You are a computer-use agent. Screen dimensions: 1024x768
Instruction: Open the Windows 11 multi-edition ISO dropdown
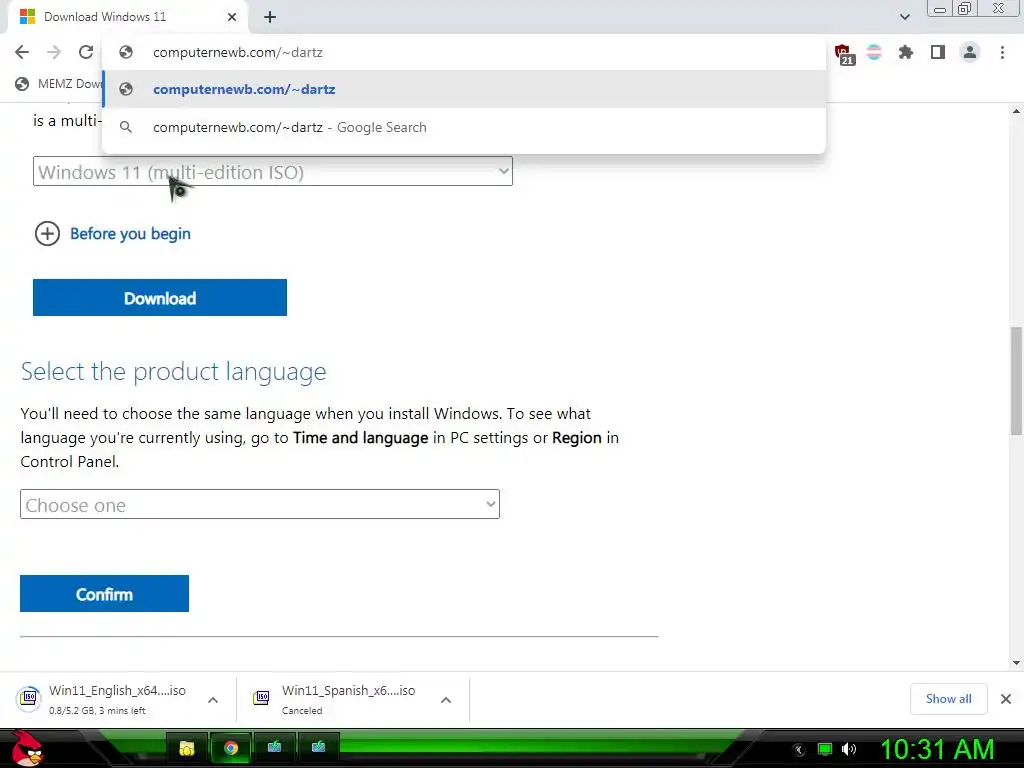coord(273,172)
